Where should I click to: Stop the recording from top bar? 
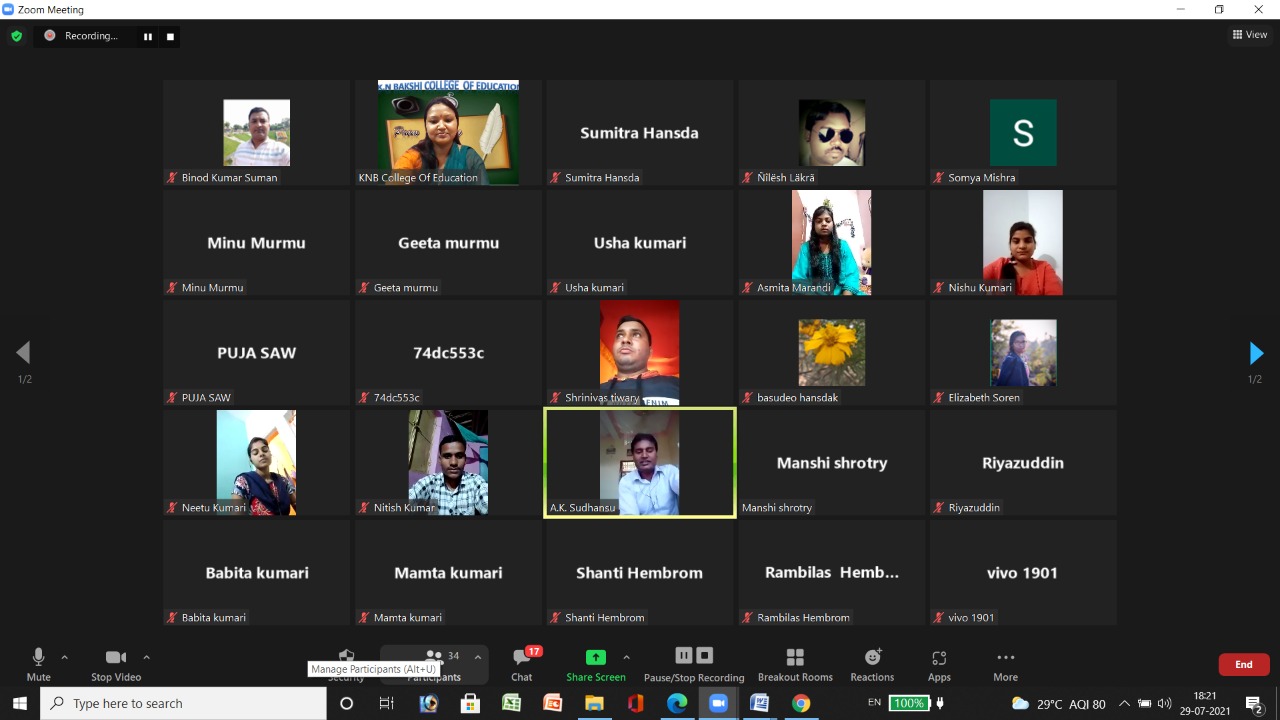click(x=170, y=37)
